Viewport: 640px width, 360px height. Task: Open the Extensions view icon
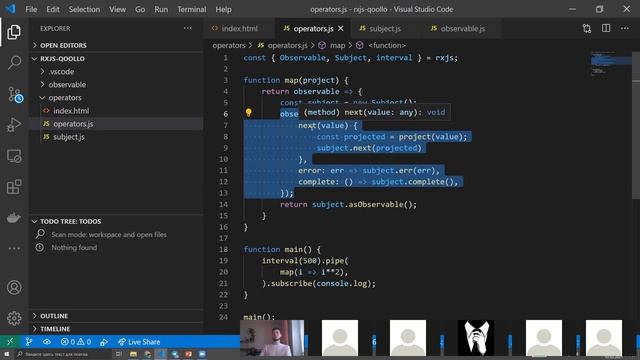[14, 187]
